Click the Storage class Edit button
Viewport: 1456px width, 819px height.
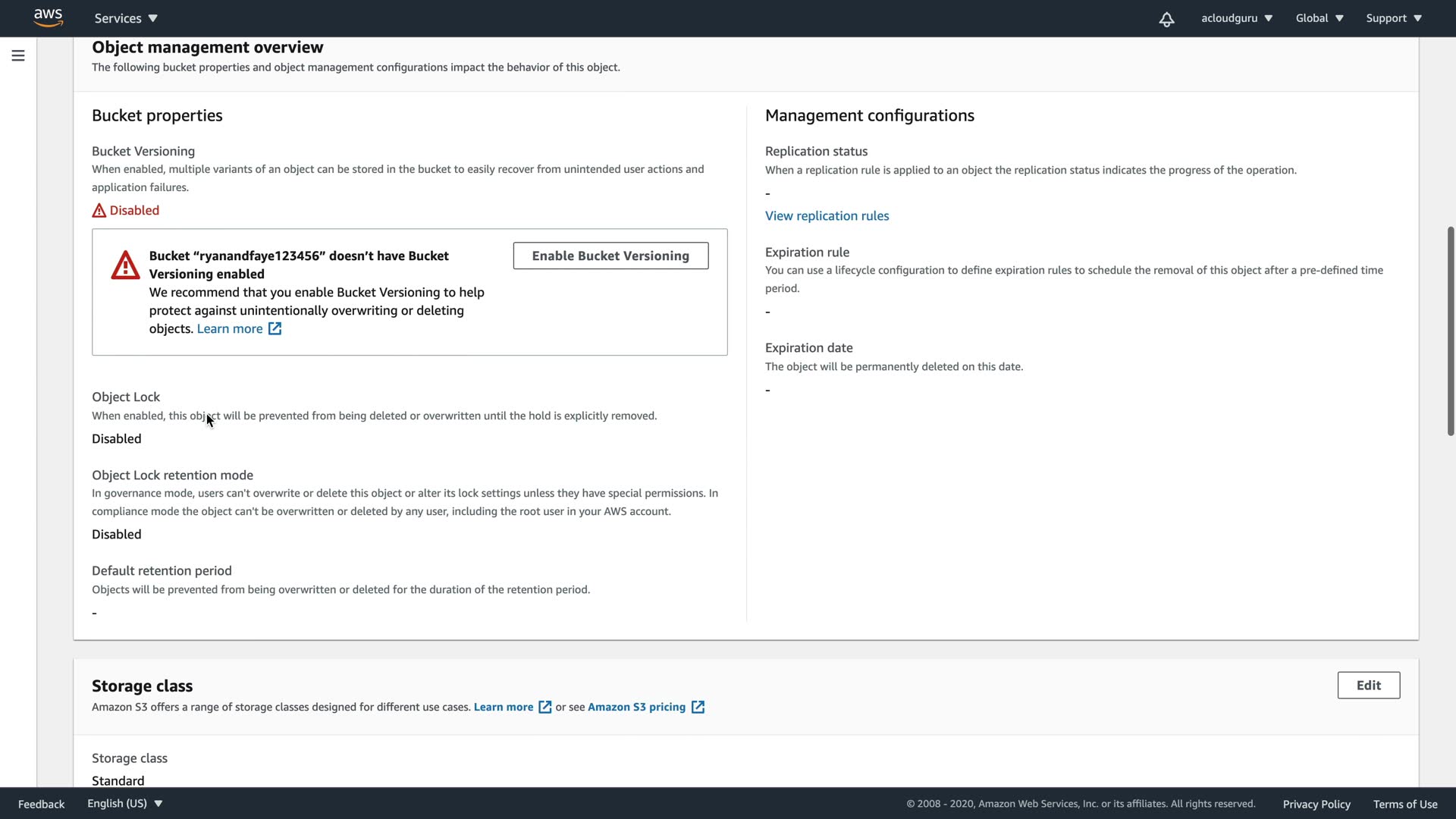coord(1368,685)
